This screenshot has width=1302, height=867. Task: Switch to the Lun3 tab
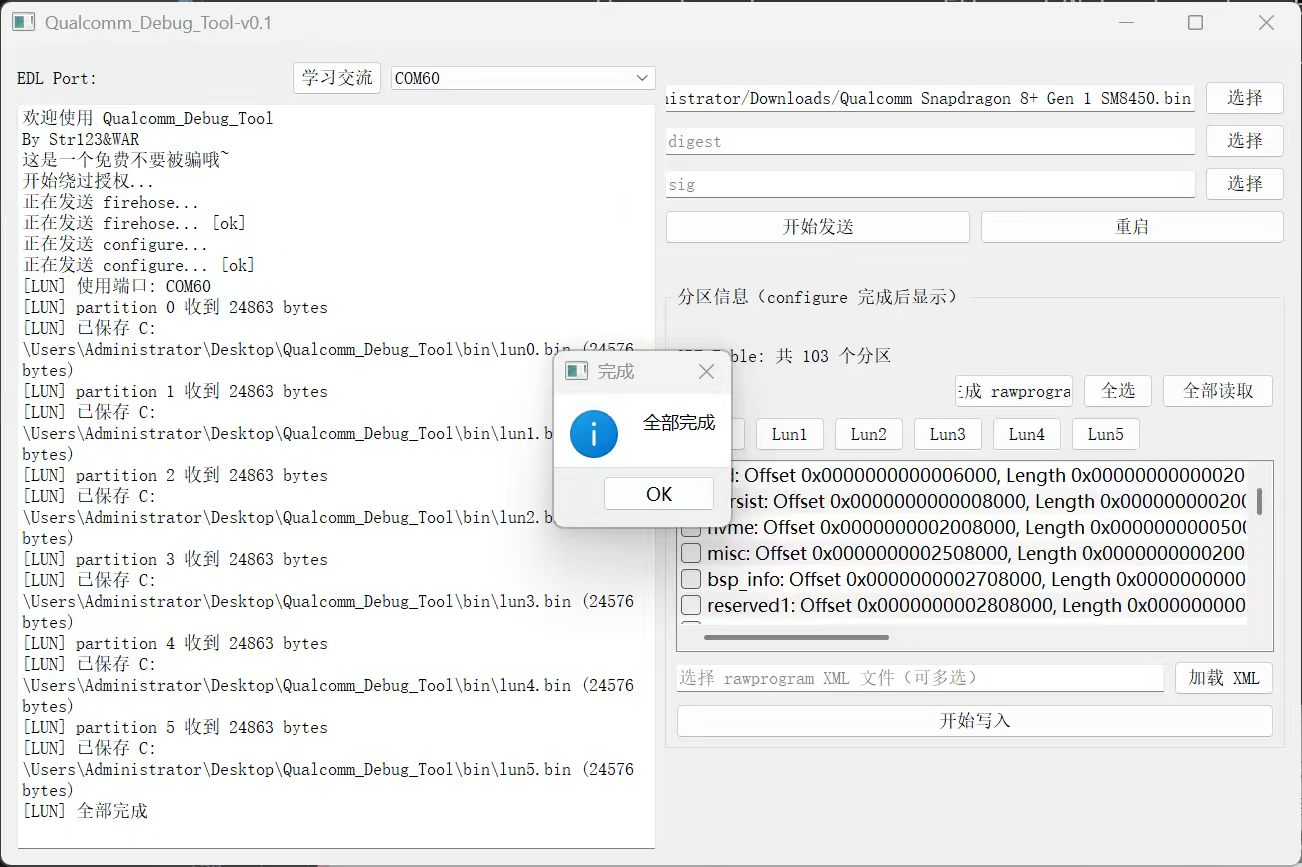coord(947,434)
